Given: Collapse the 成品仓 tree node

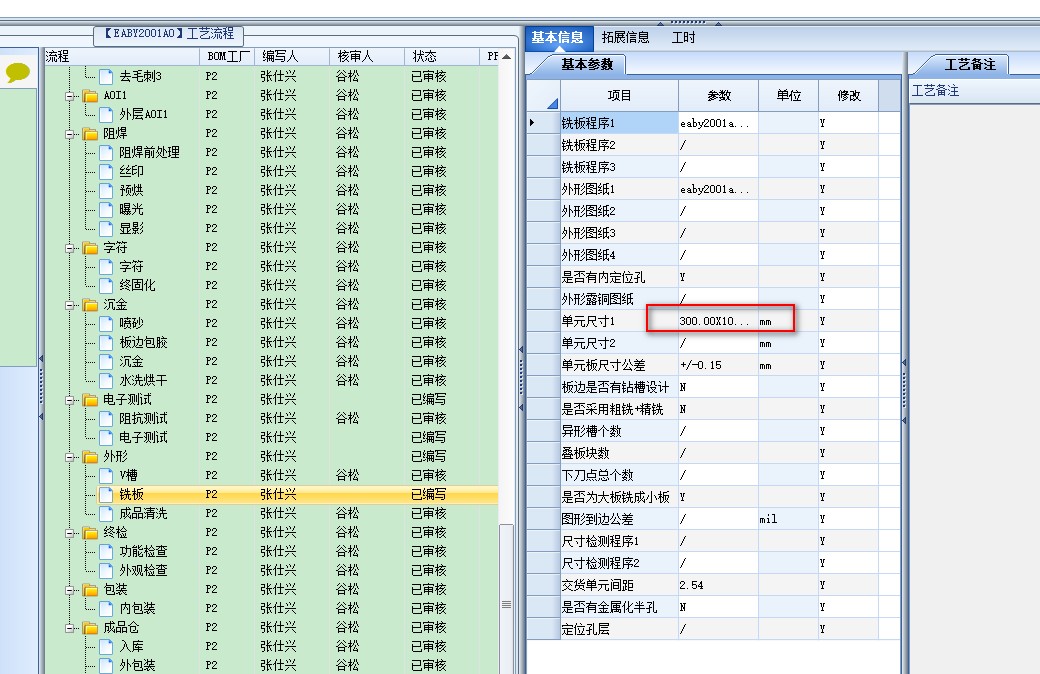Looking at the screenshot, I should pyautogui.click(x=70, y=628).
